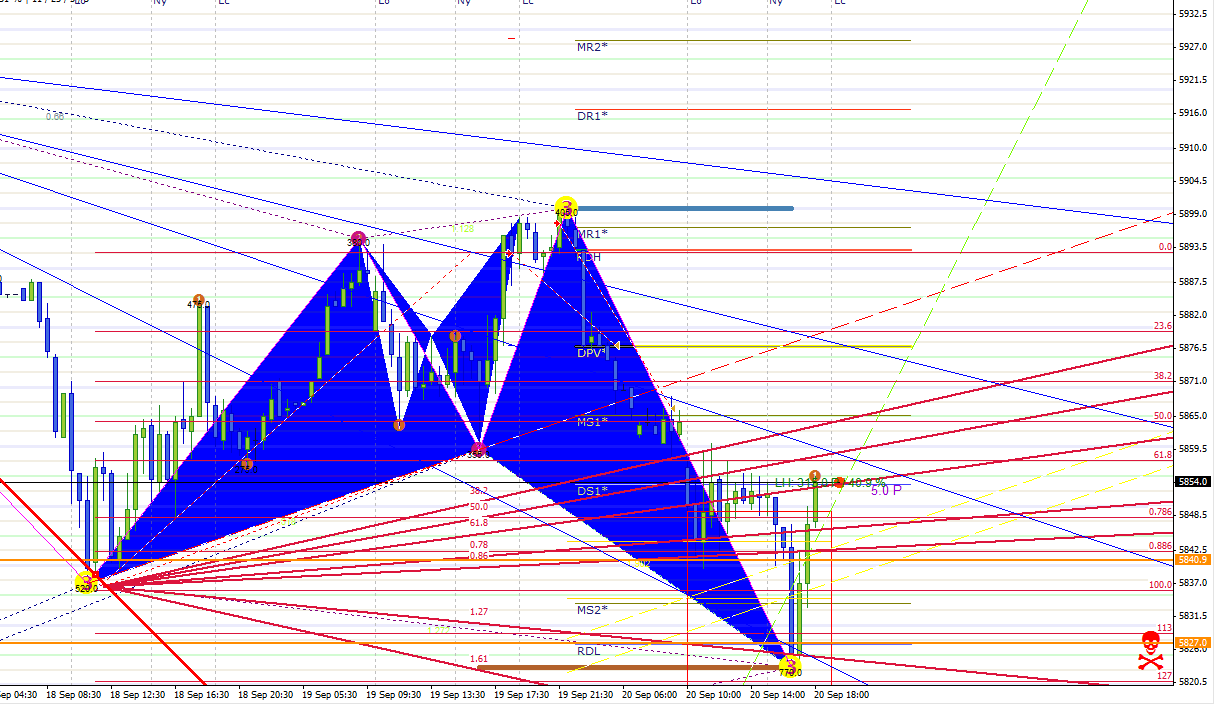This screenshot has width=1215, height=704.
Task: Select the purple 5.0 P text
Action: pos(886,490)
